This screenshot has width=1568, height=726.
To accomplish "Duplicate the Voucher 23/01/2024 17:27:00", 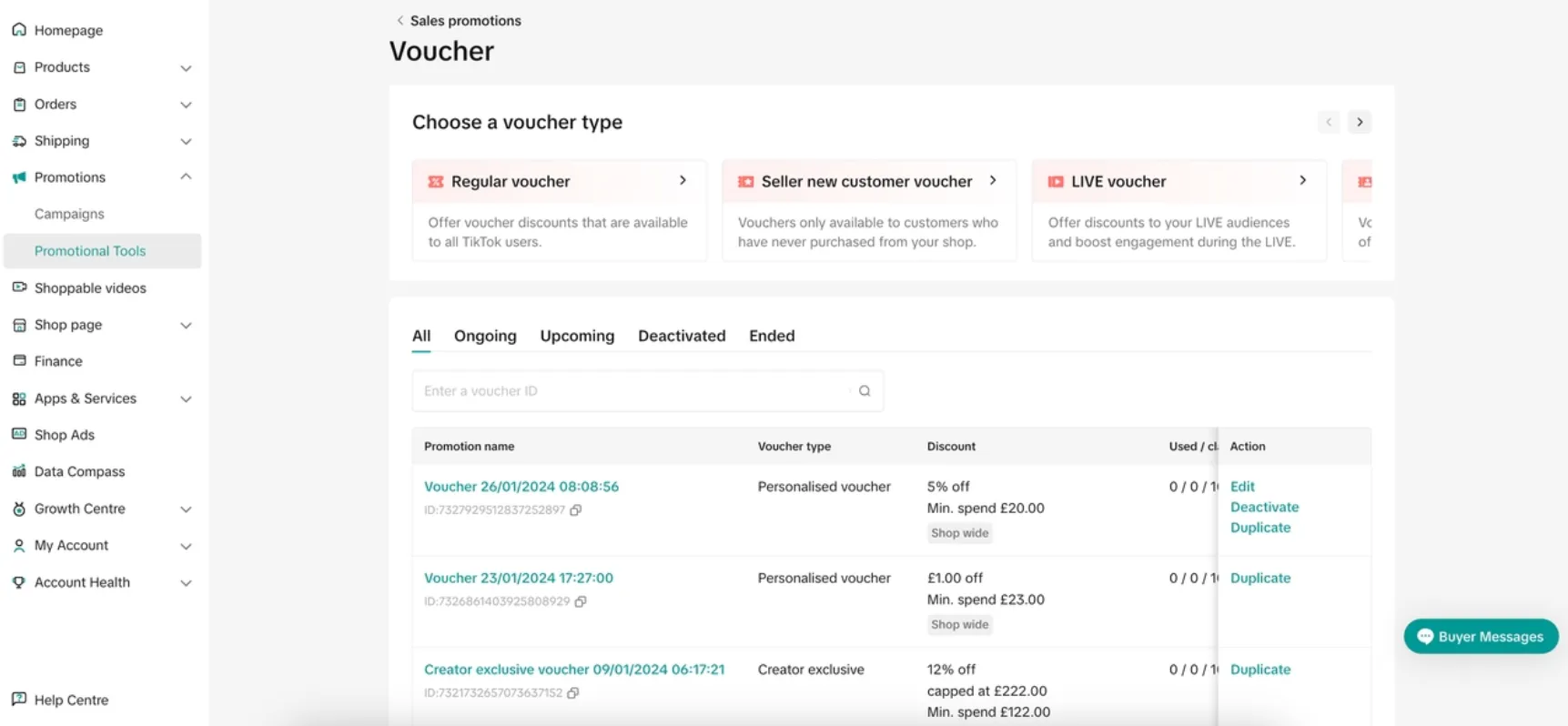I will 1260,578.
